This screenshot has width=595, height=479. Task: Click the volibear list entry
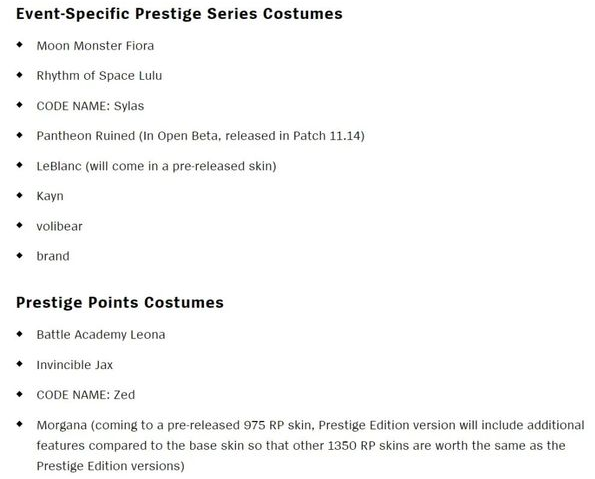point(59,227)
